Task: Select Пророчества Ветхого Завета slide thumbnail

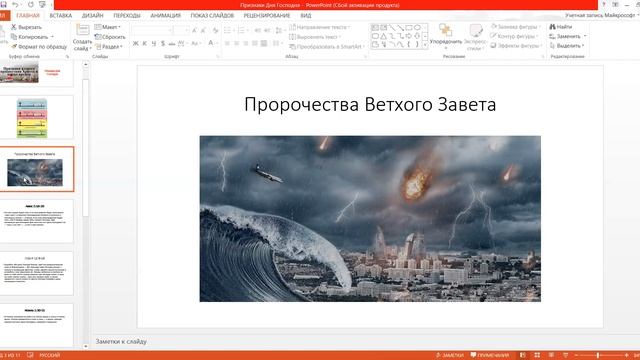Action: tap(36, 169)
